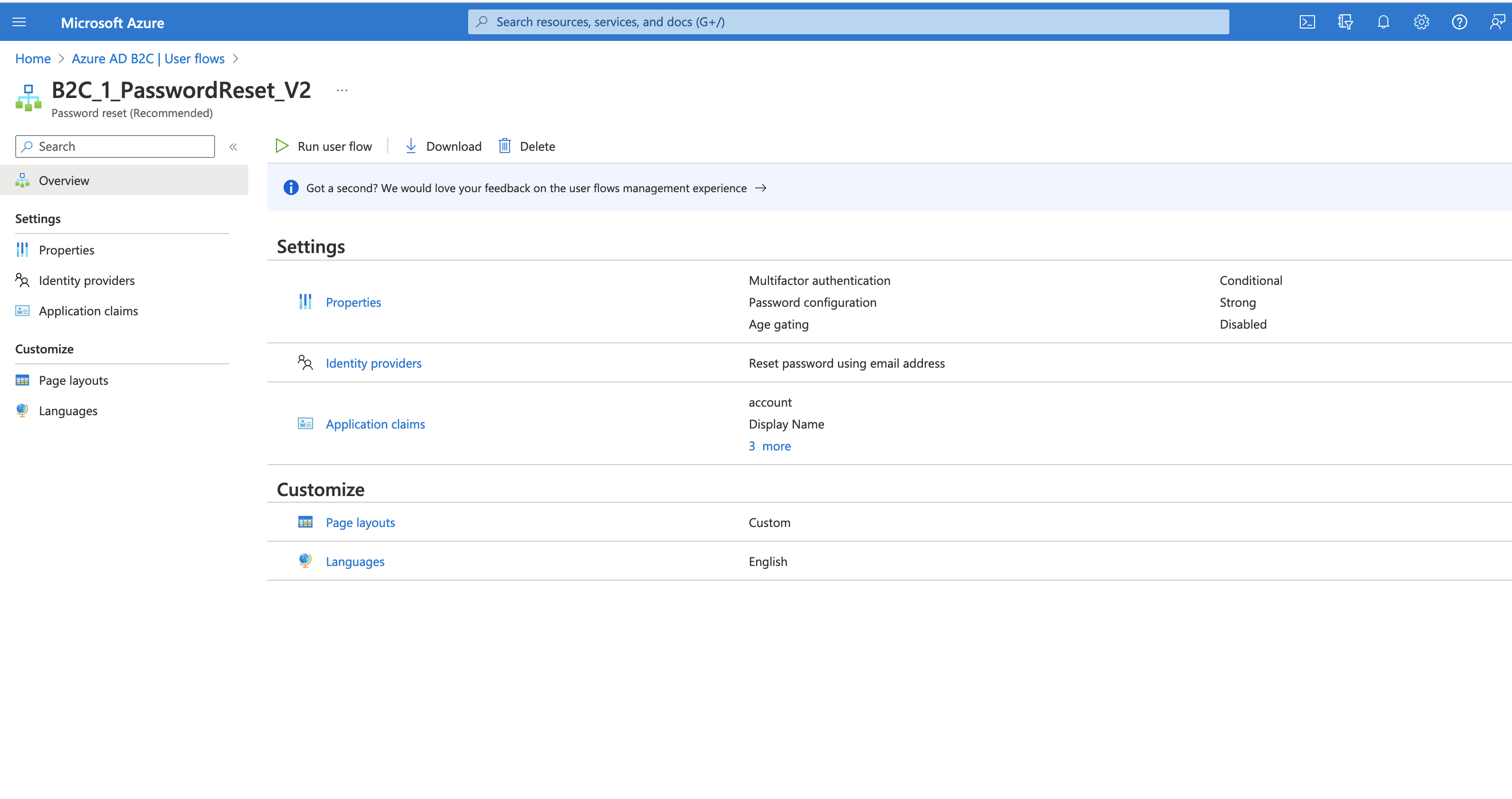Click the Age gating label
The width and height of the screenshot is (1512, 799).
[778, 324]
